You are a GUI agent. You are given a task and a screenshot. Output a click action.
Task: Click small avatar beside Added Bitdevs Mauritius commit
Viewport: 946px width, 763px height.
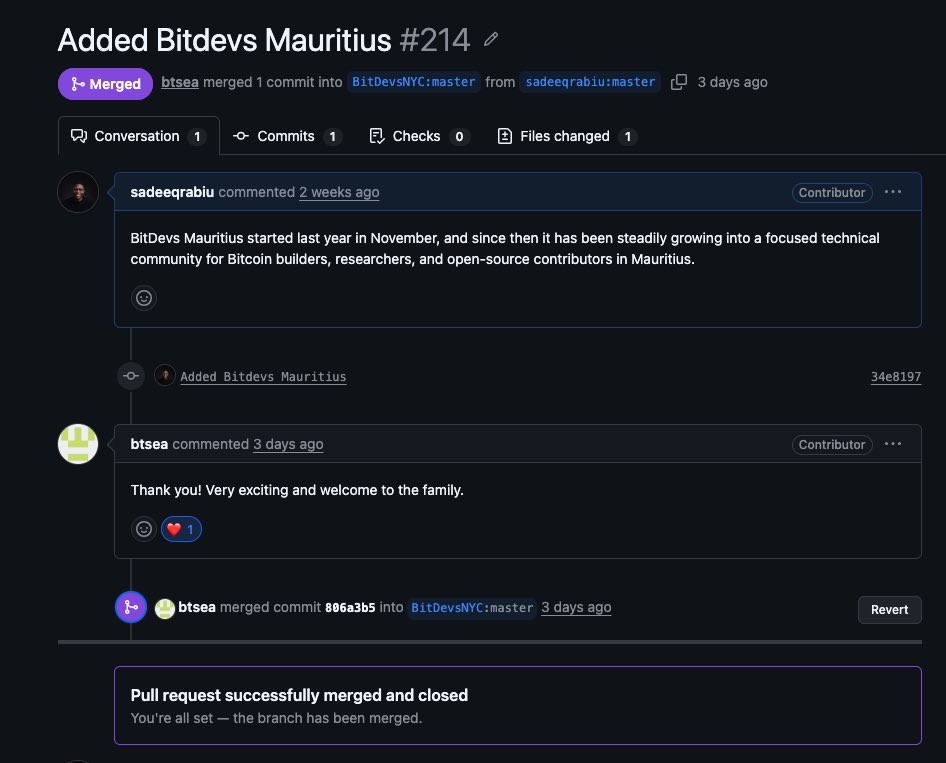coord(165,375)
